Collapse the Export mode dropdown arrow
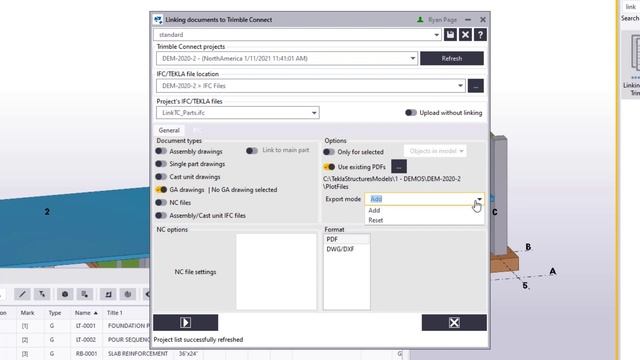The image size is (640, 360). click(479, 199)
